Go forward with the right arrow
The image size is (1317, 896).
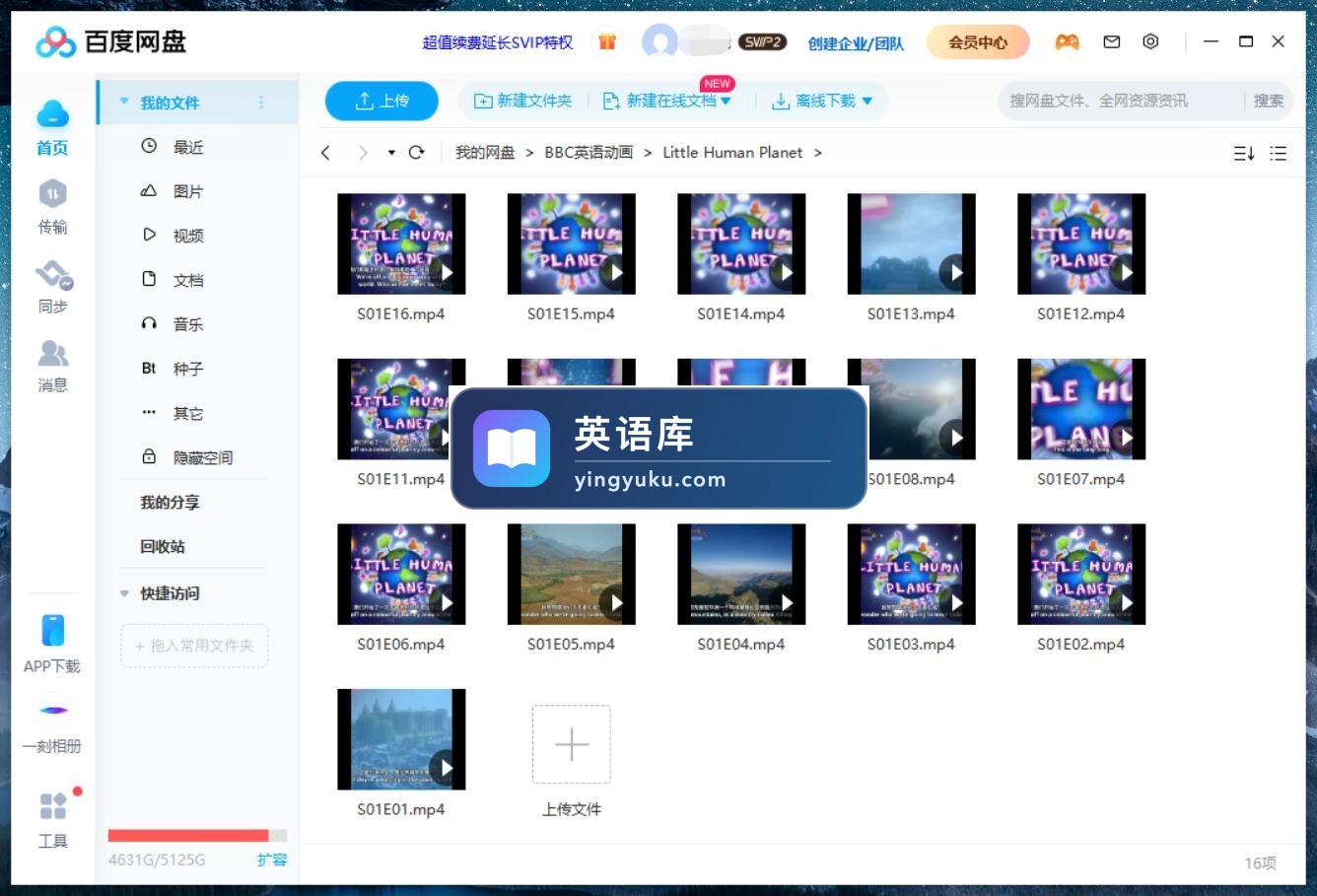click(x=363, y=153)
